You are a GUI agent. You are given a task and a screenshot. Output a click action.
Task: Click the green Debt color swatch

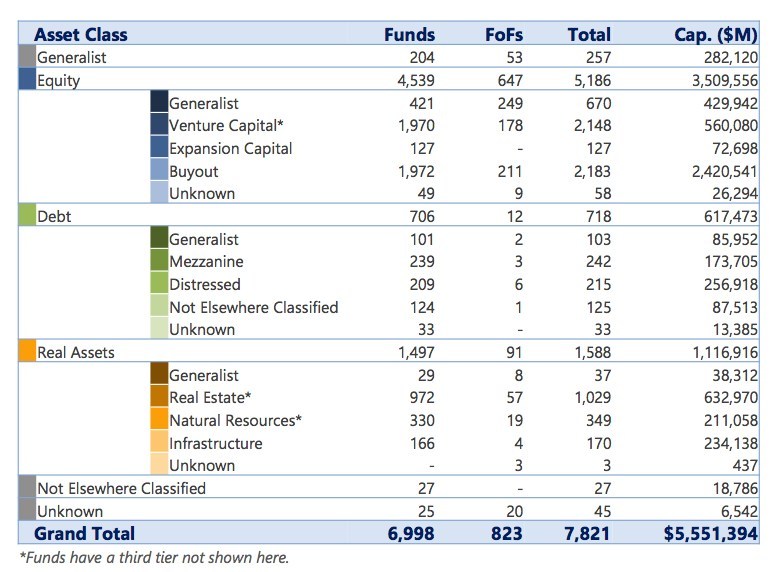(27, 216)
